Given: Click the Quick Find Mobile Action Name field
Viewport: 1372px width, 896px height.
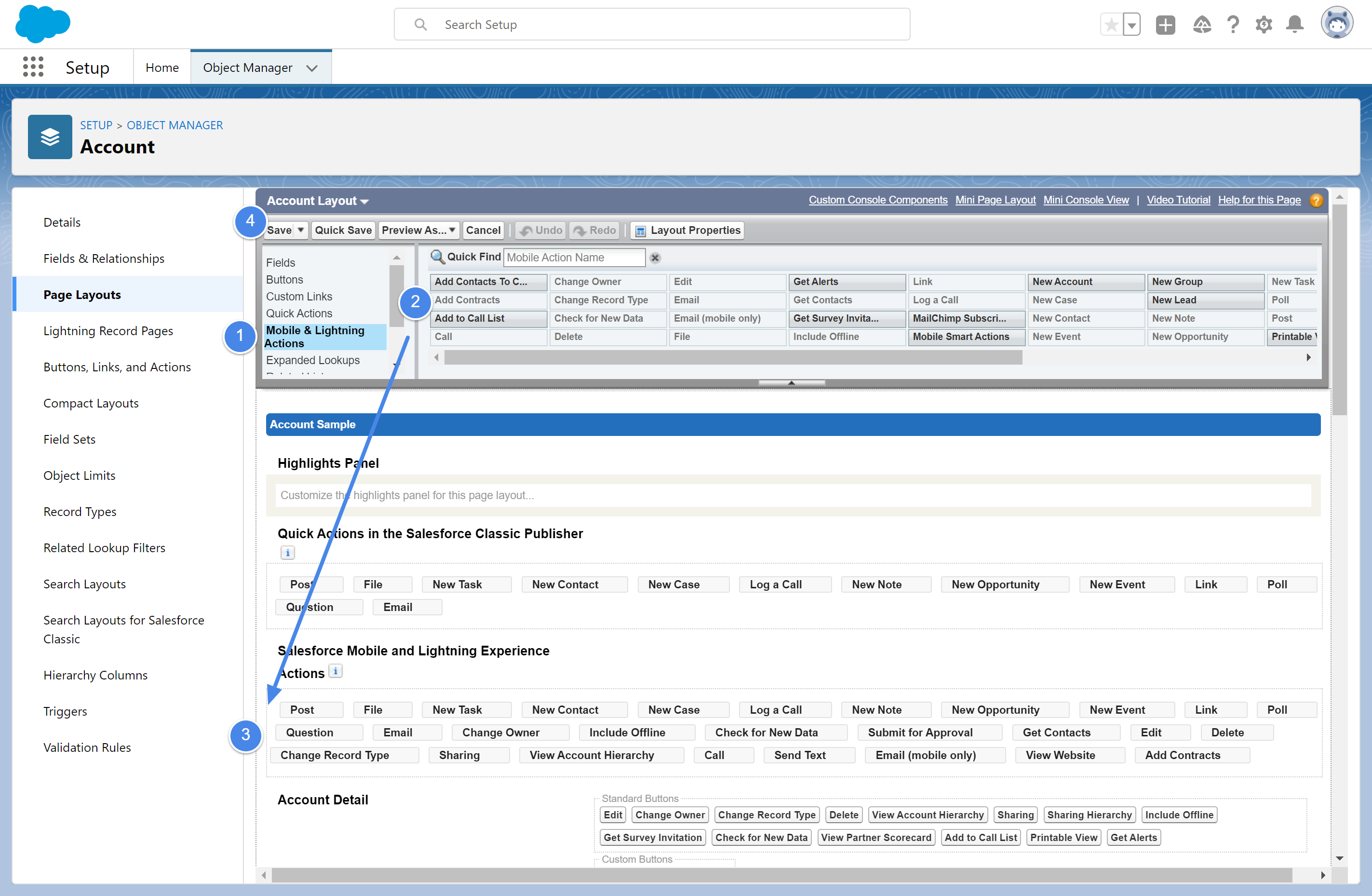Looking at the screenshot, I should pyautogui.click(x=575, y=257).
